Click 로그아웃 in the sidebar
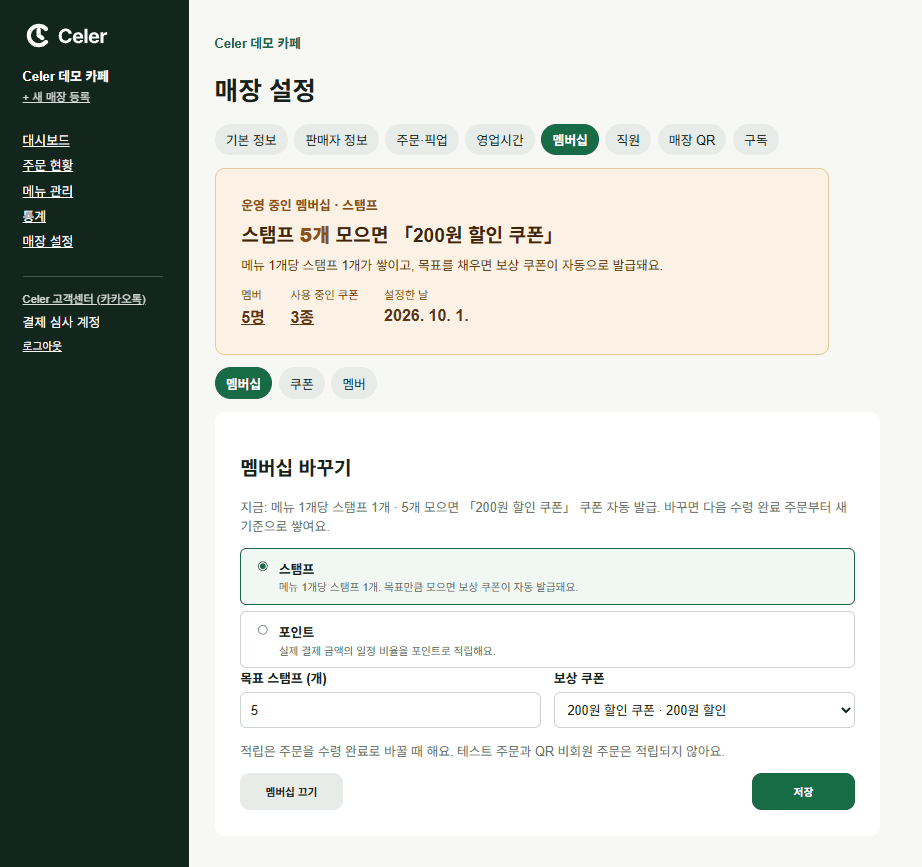This screenshot has width=922, height=867. [42, 346]
